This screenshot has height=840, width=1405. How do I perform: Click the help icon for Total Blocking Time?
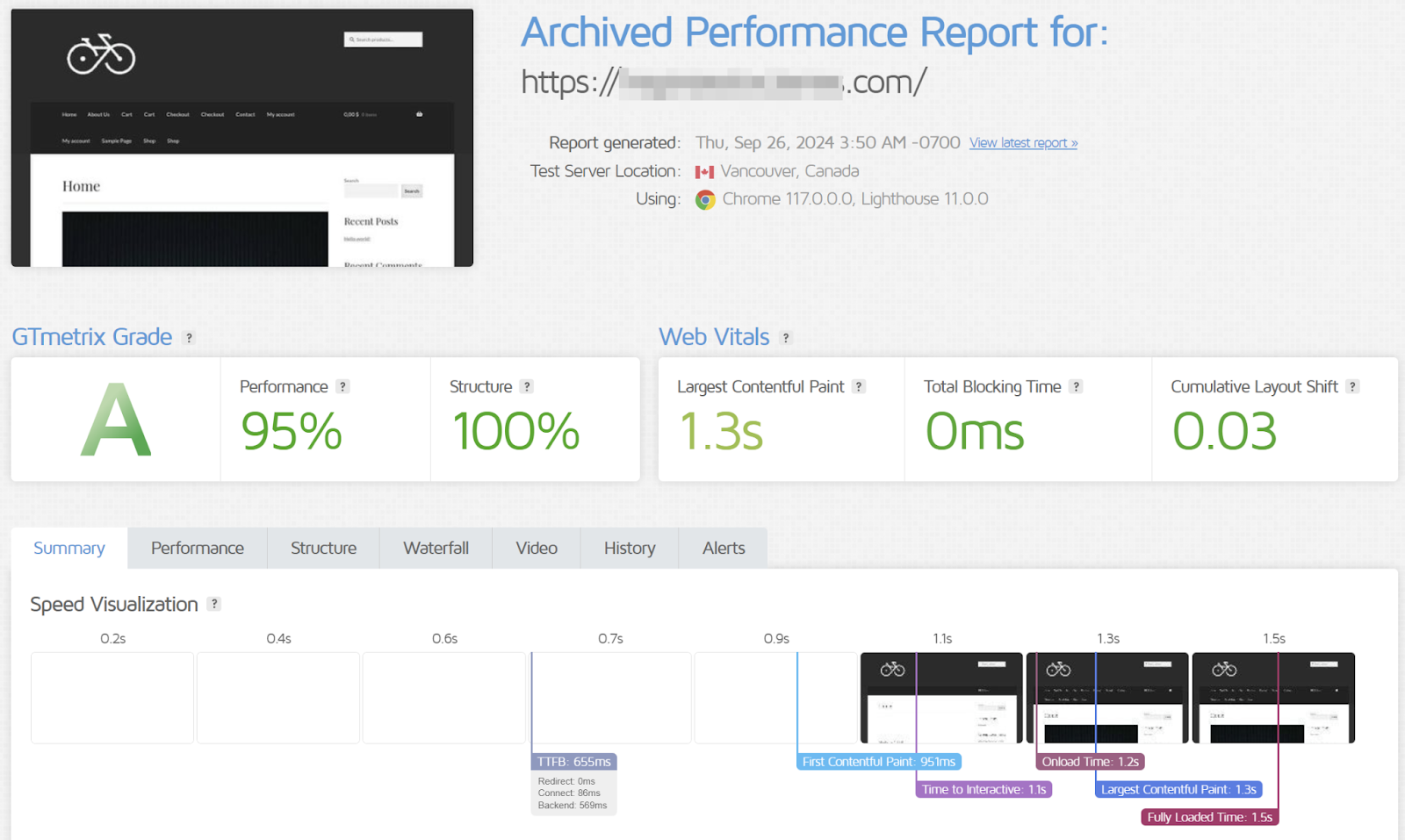[1076, 386]
